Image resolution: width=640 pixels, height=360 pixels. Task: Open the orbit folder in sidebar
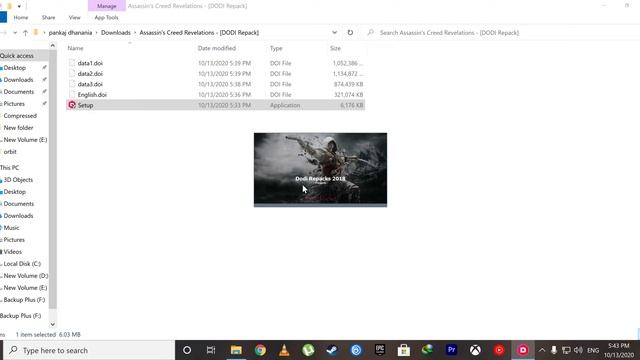click(x=10, y=152)
